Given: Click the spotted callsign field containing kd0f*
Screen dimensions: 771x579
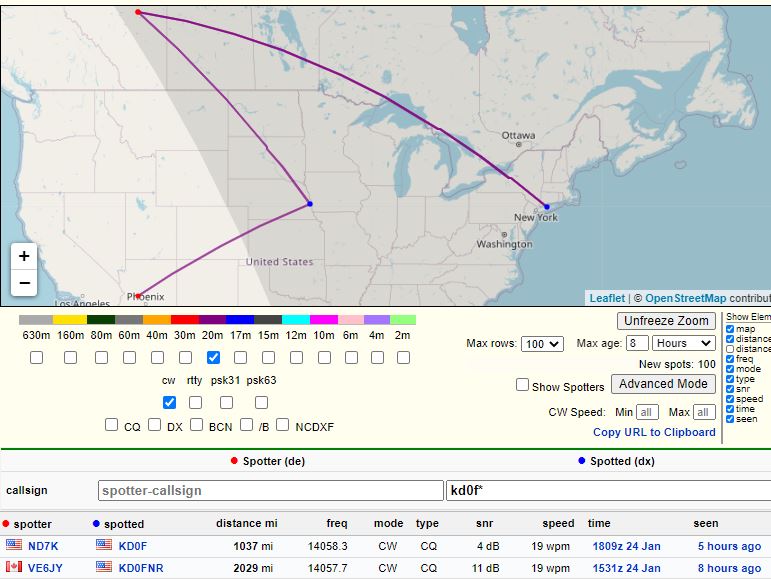Looking at the screenshot, I should [x=608, y=491].
